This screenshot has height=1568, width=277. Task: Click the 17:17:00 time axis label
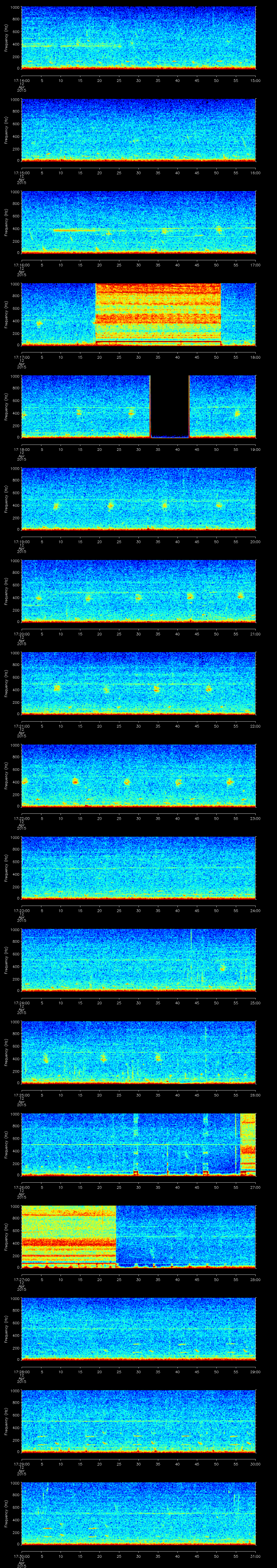pyautogui.click(x=21, y=357)
